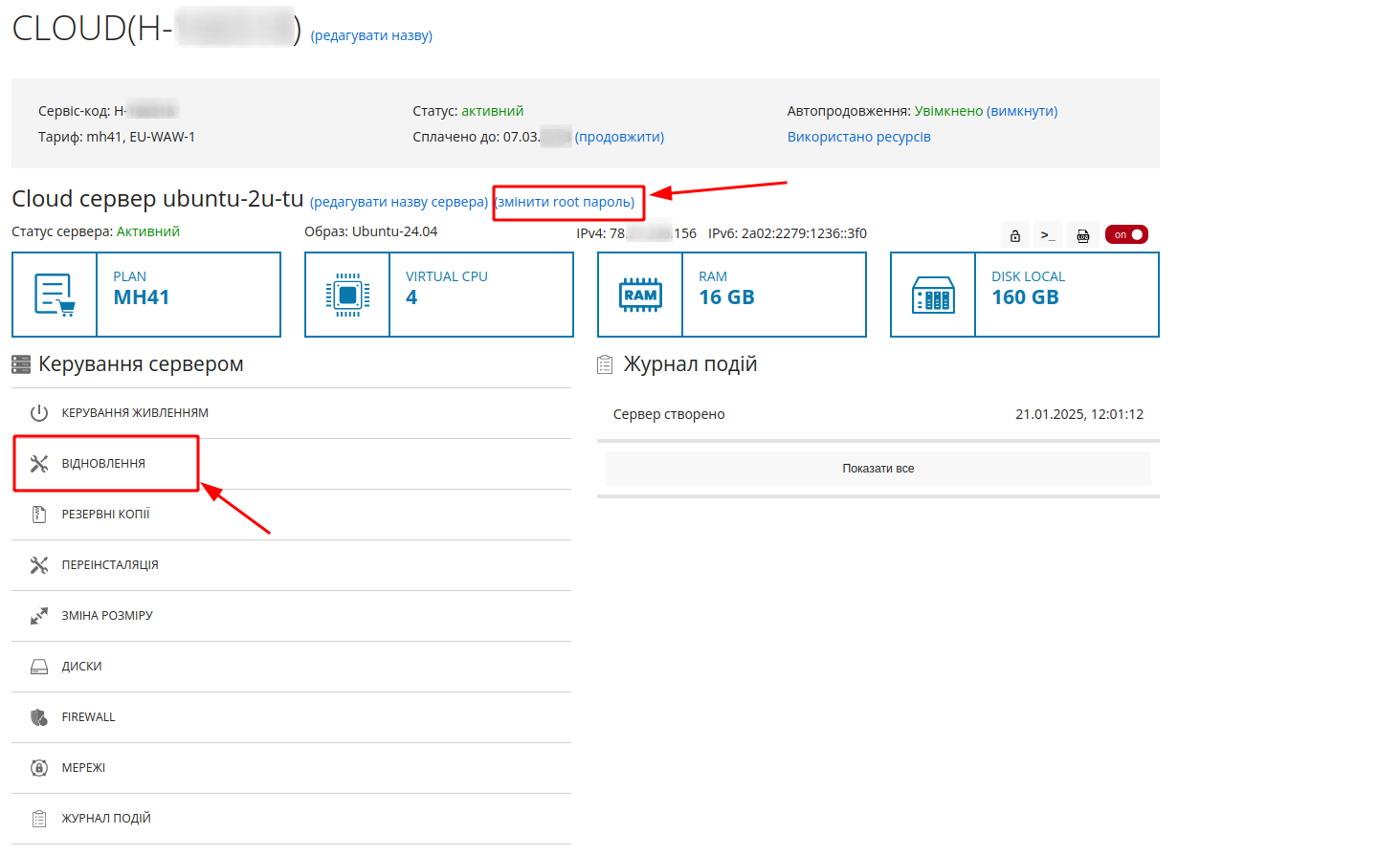The width and height of the screenshot is (1400, 856).
Task: Open Зміна розміру menu item
Action: tap(291, 616)
